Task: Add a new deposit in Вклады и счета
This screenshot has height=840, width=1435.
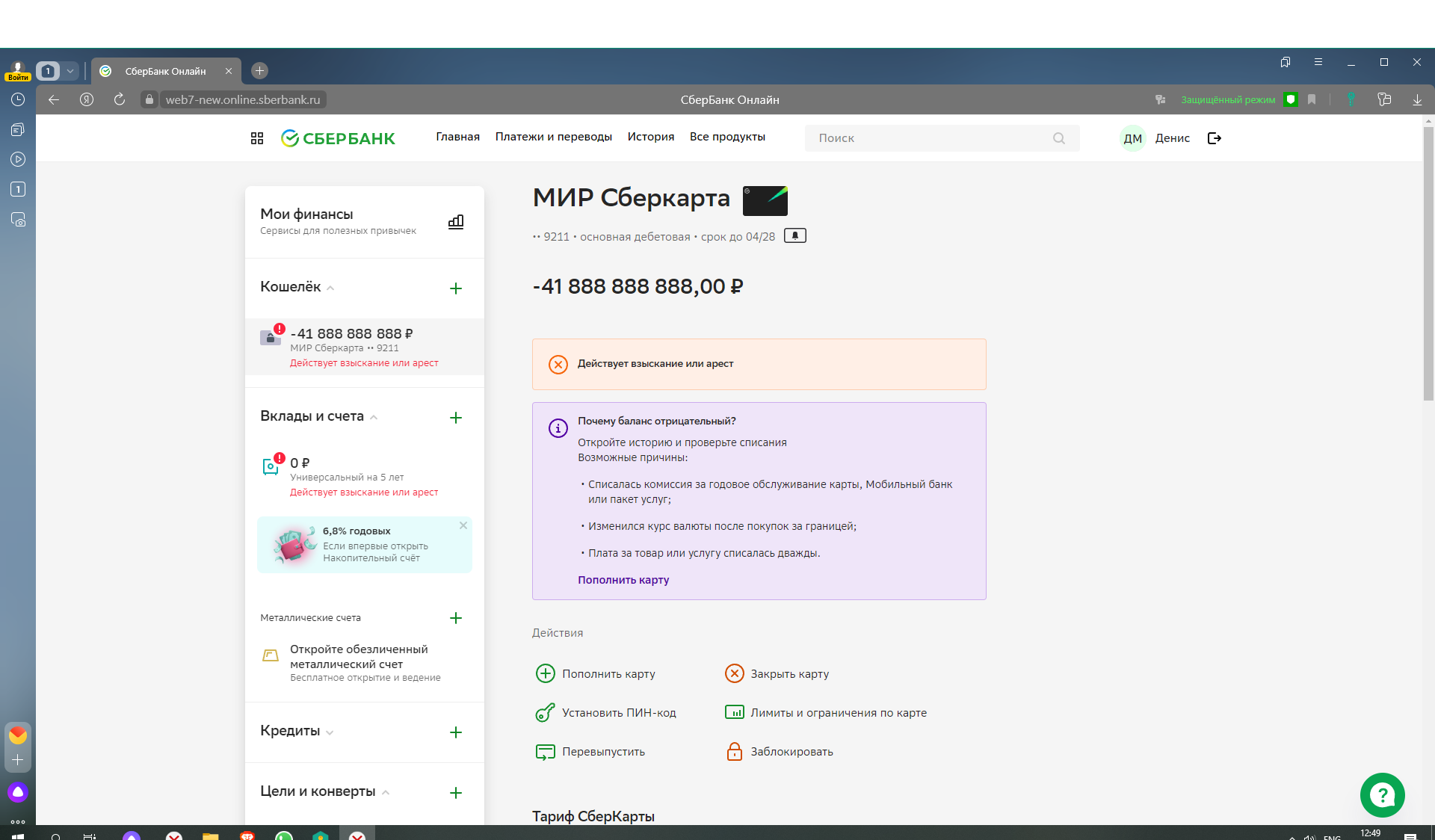Action: click(456, 418)
